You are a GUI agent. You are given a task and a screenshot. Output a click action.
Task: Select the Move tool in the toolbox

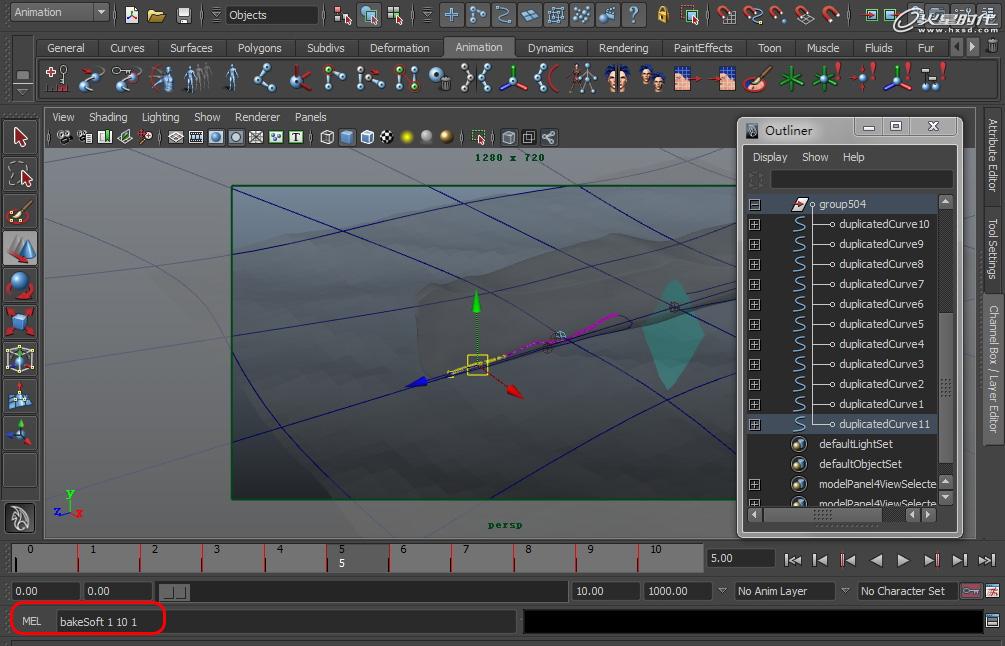click(20, 248)
